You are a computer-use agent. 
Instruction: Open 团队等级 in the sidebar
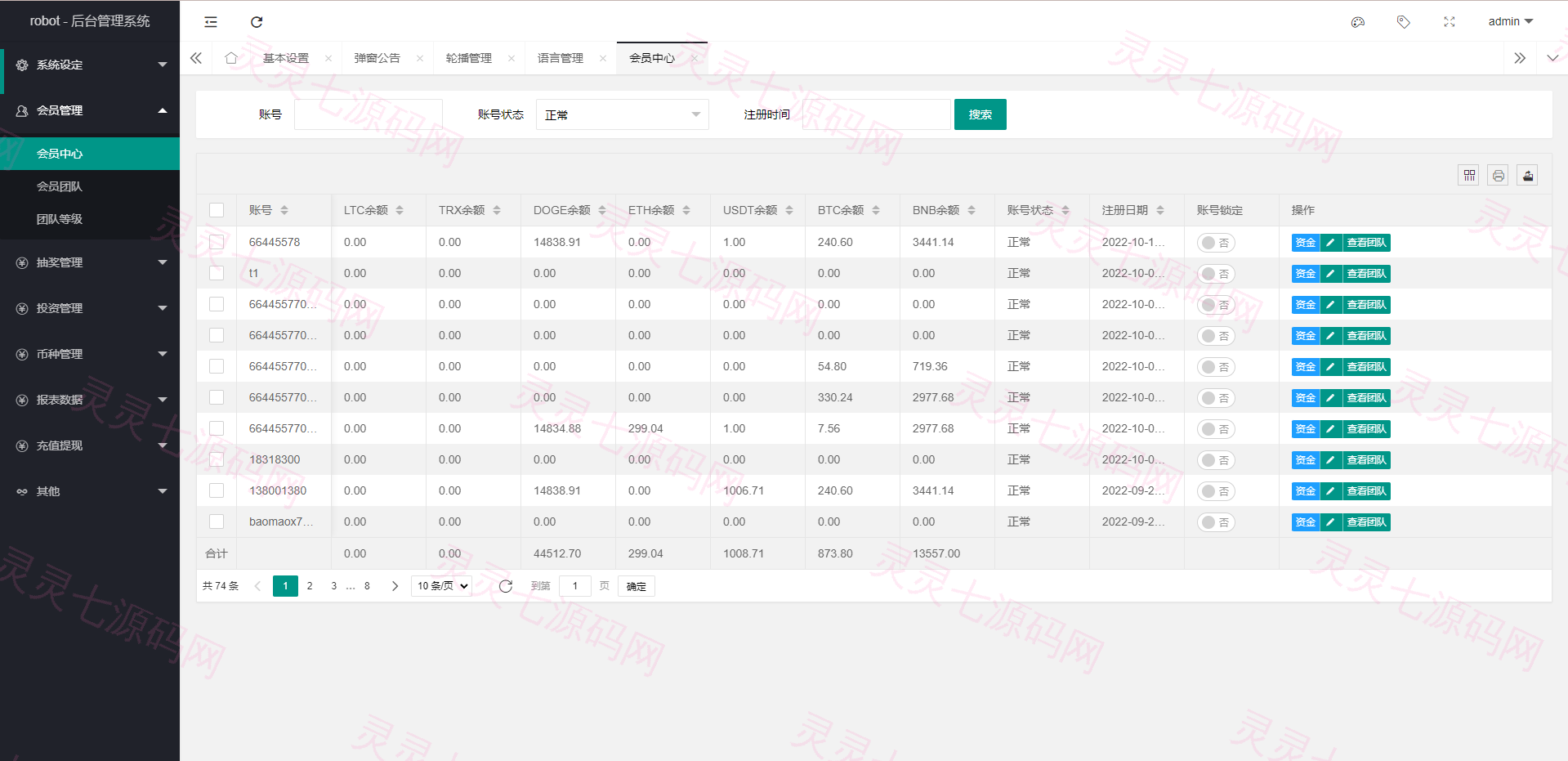pos(90,219)
